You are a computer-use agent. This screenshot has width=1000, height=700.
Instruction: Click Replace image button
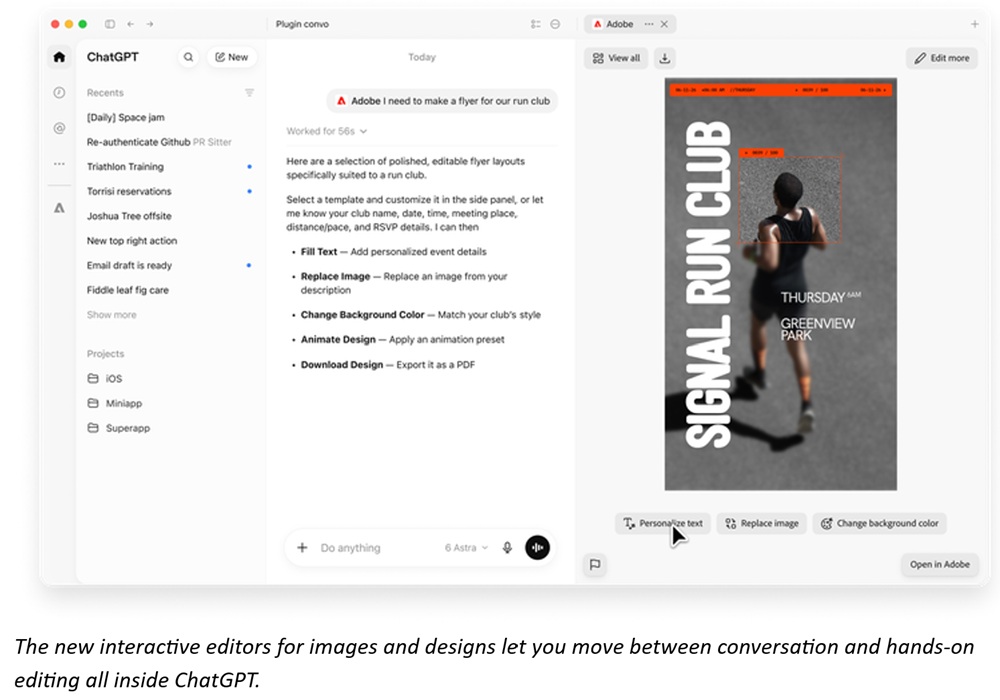pos(761,523)
